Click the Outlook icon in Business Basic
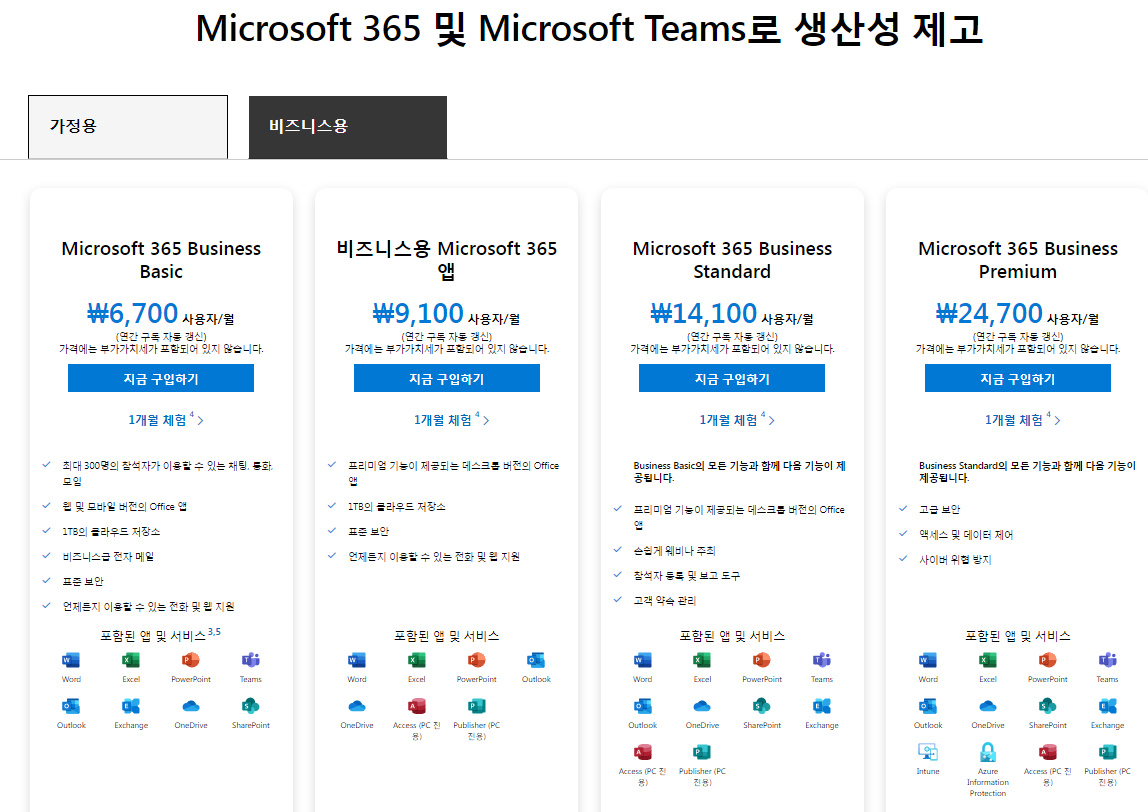 71,707
